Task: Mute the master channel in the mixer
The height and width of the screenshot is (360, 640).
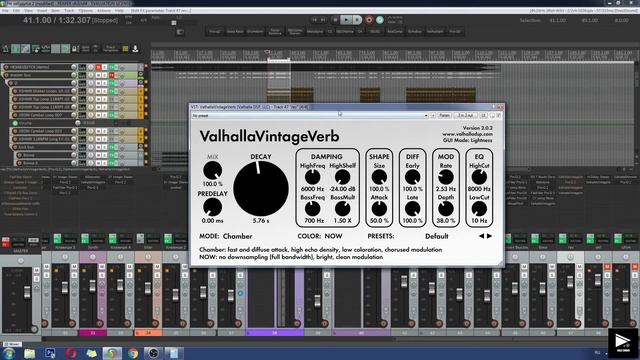Action: 36,271
